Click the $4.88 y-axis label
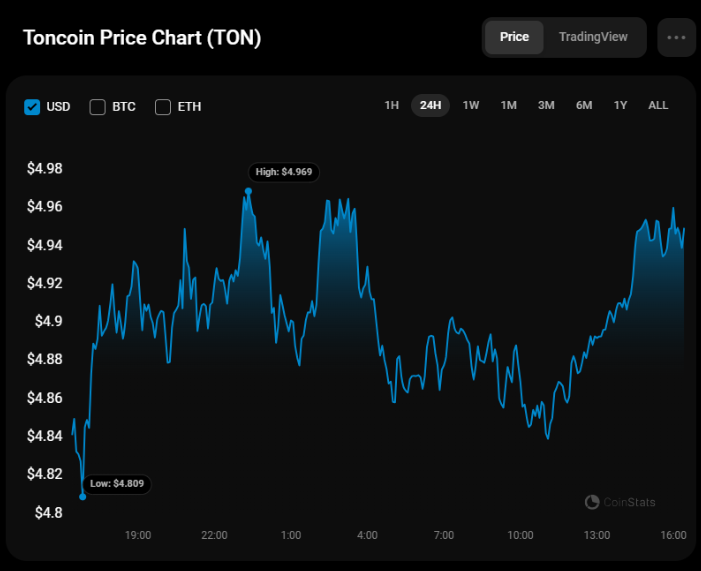The height and width of the screenshot is (571, 701). (45, 359)
